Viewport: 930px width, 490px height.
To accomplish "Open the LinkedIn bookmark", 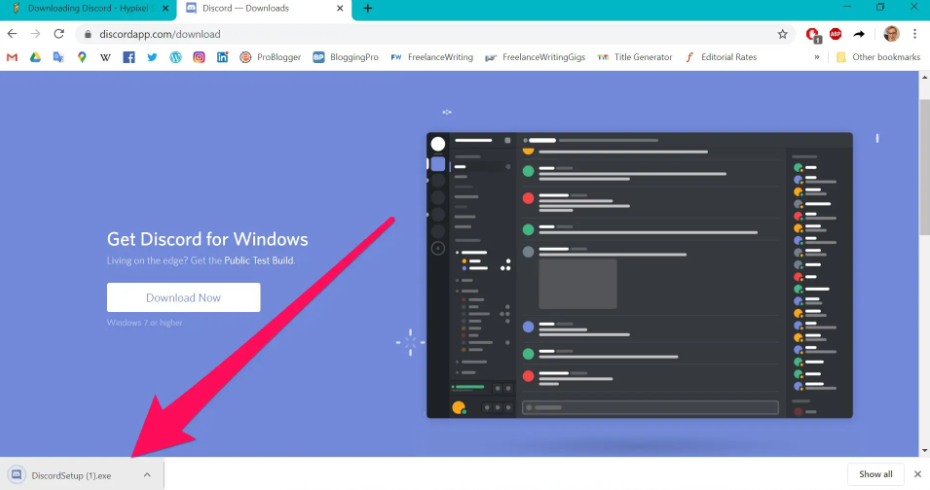I will pyautogui.click(x=222, y=57).
